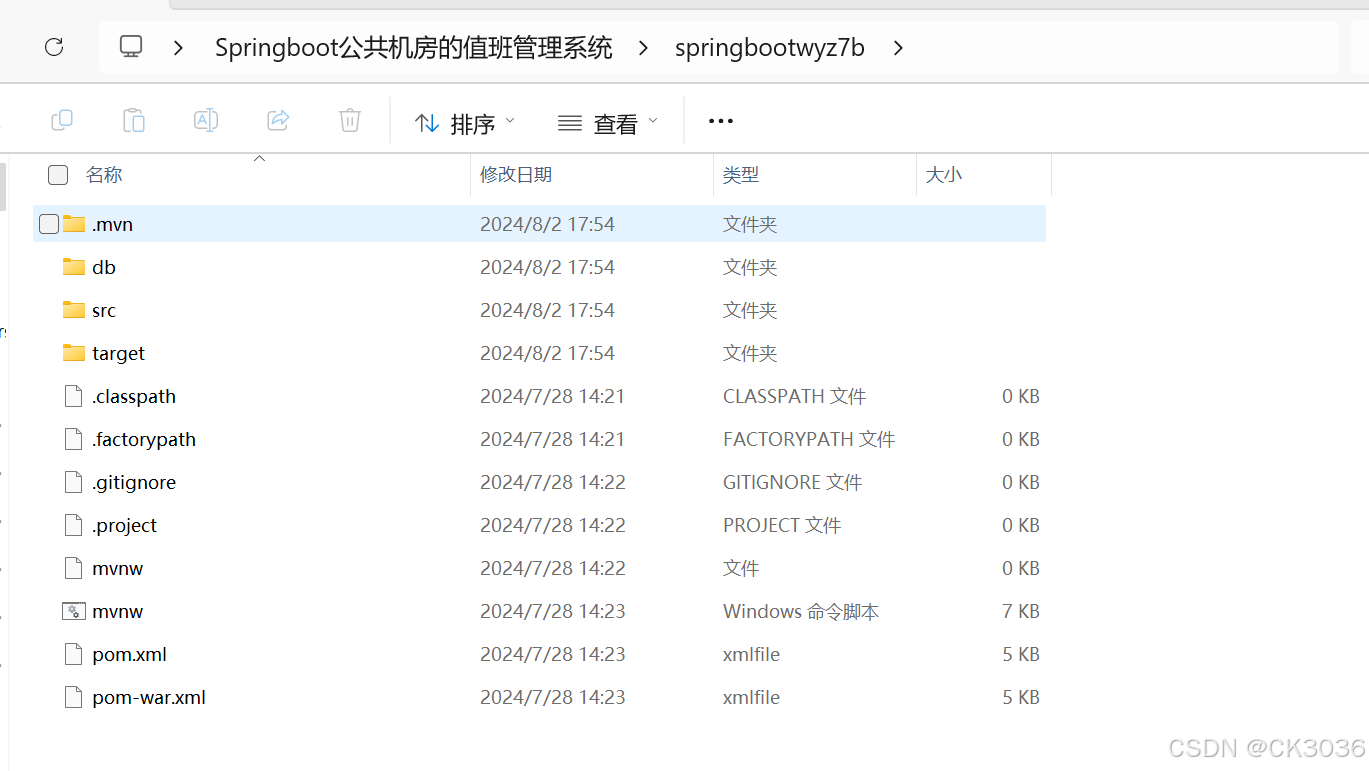Open the pom.xml file

[128, 654]
